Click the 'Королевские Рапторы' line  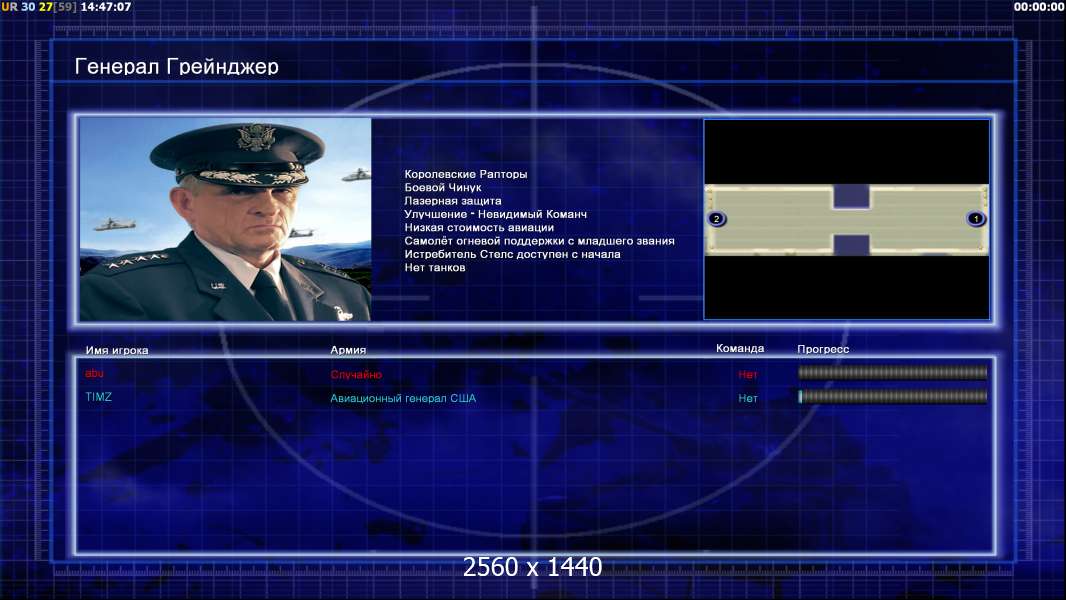click(466, 174)
